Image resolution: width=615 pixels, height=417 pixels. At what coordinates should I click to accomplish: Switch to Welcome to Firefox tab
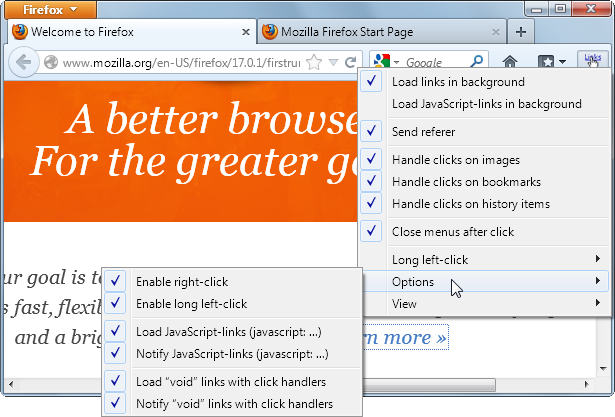click(131, 32)
